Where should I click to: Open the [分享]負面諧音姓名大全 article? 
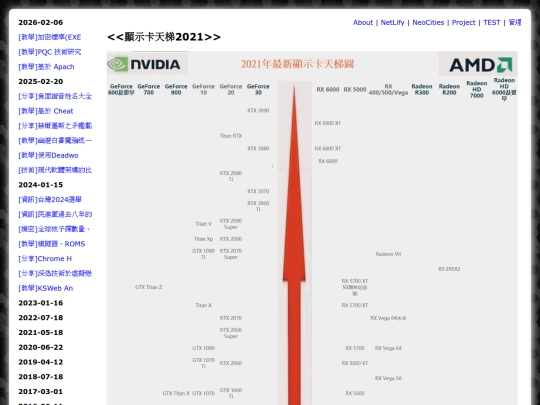(55, 96)
